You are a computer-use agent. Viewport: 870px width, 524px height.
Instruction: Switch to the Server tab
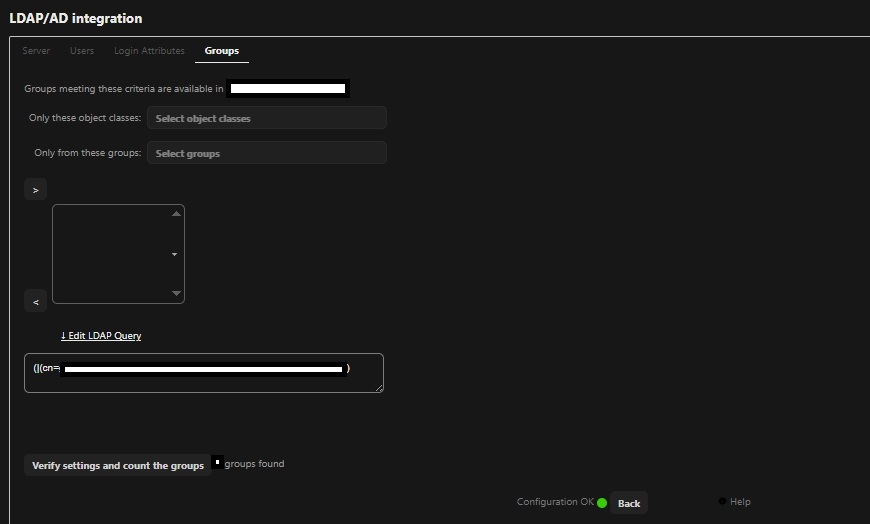tap(36, 51)
